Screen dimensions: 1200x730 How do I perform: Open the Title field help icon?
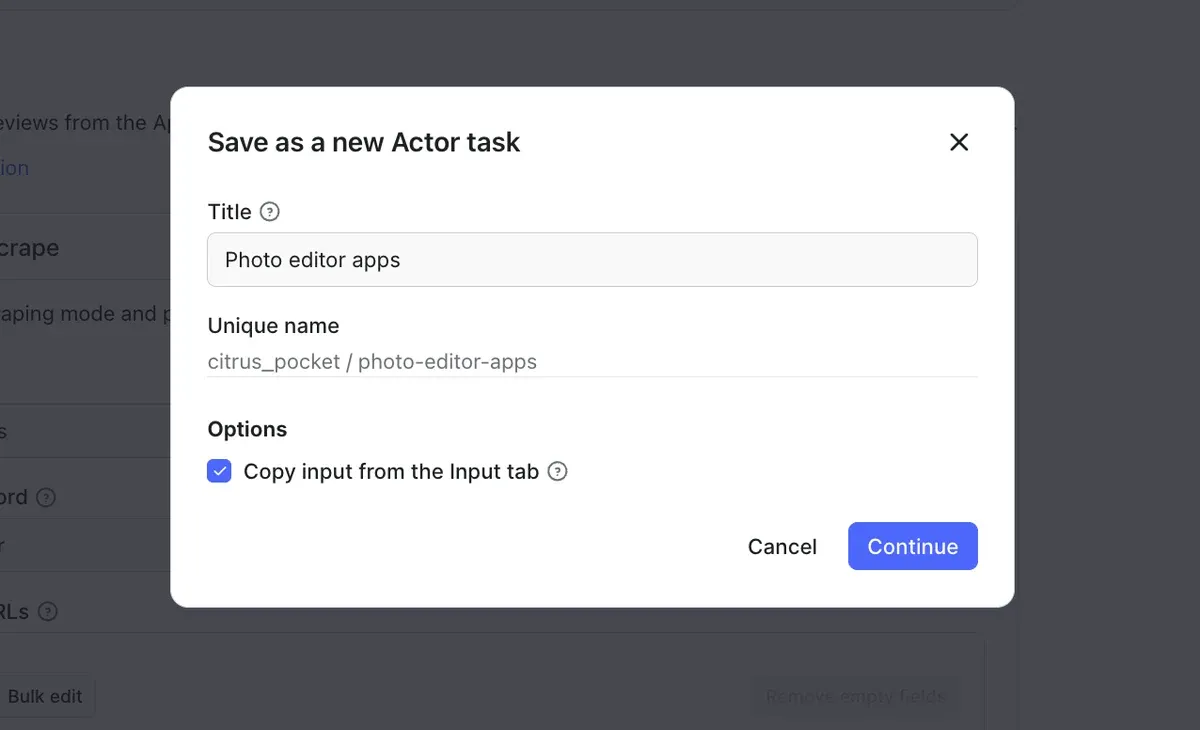click(x=270, y=212)
